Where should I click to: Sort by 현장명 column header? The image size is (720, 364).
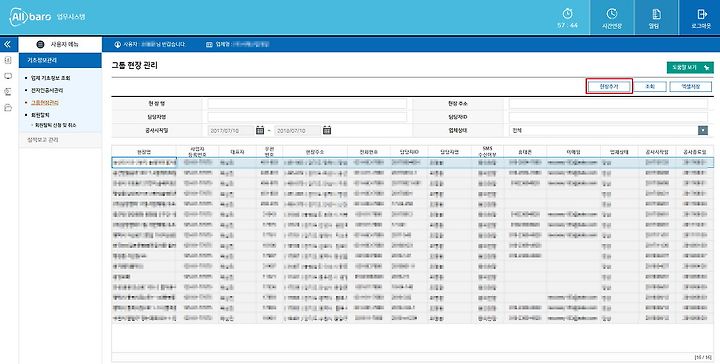[144, 151]
